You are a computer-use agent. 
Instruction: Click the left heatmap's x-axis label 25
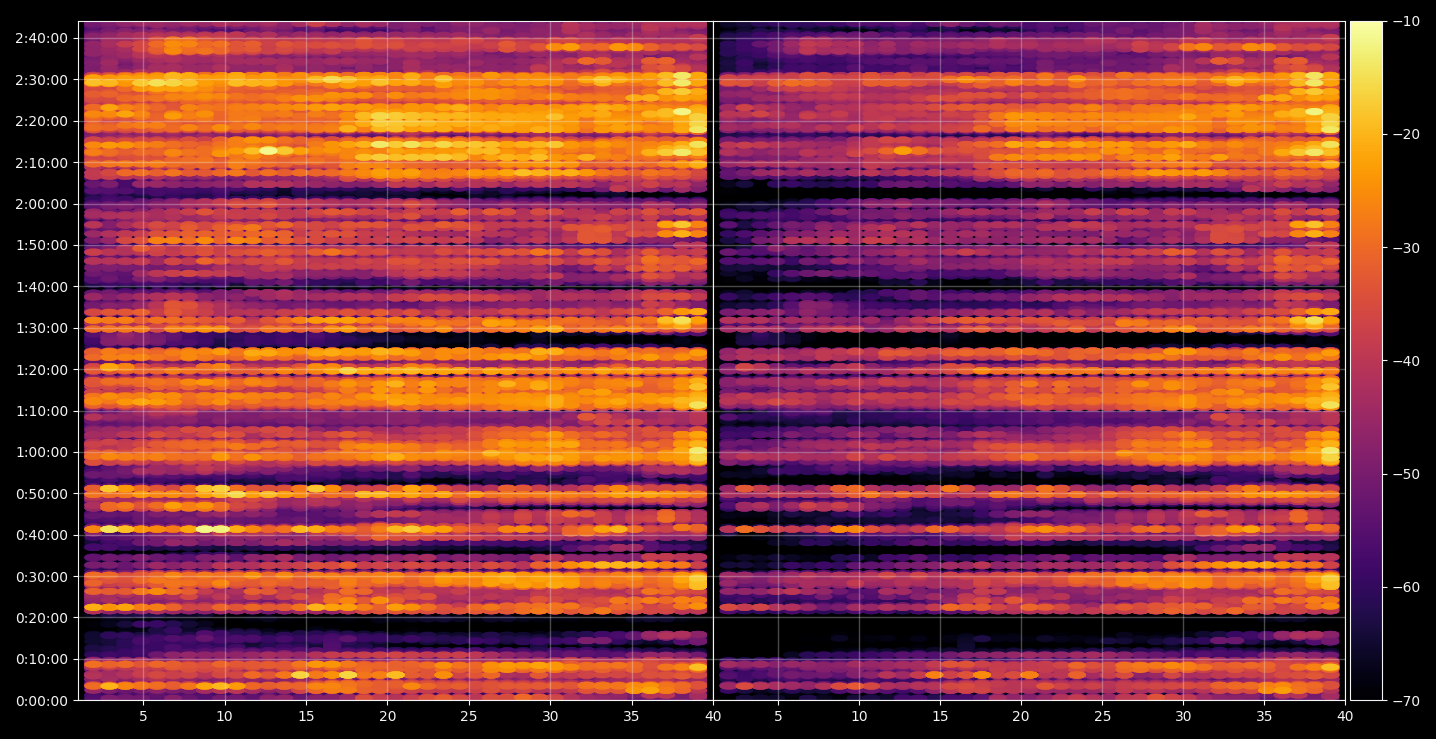tap(469, 716)
